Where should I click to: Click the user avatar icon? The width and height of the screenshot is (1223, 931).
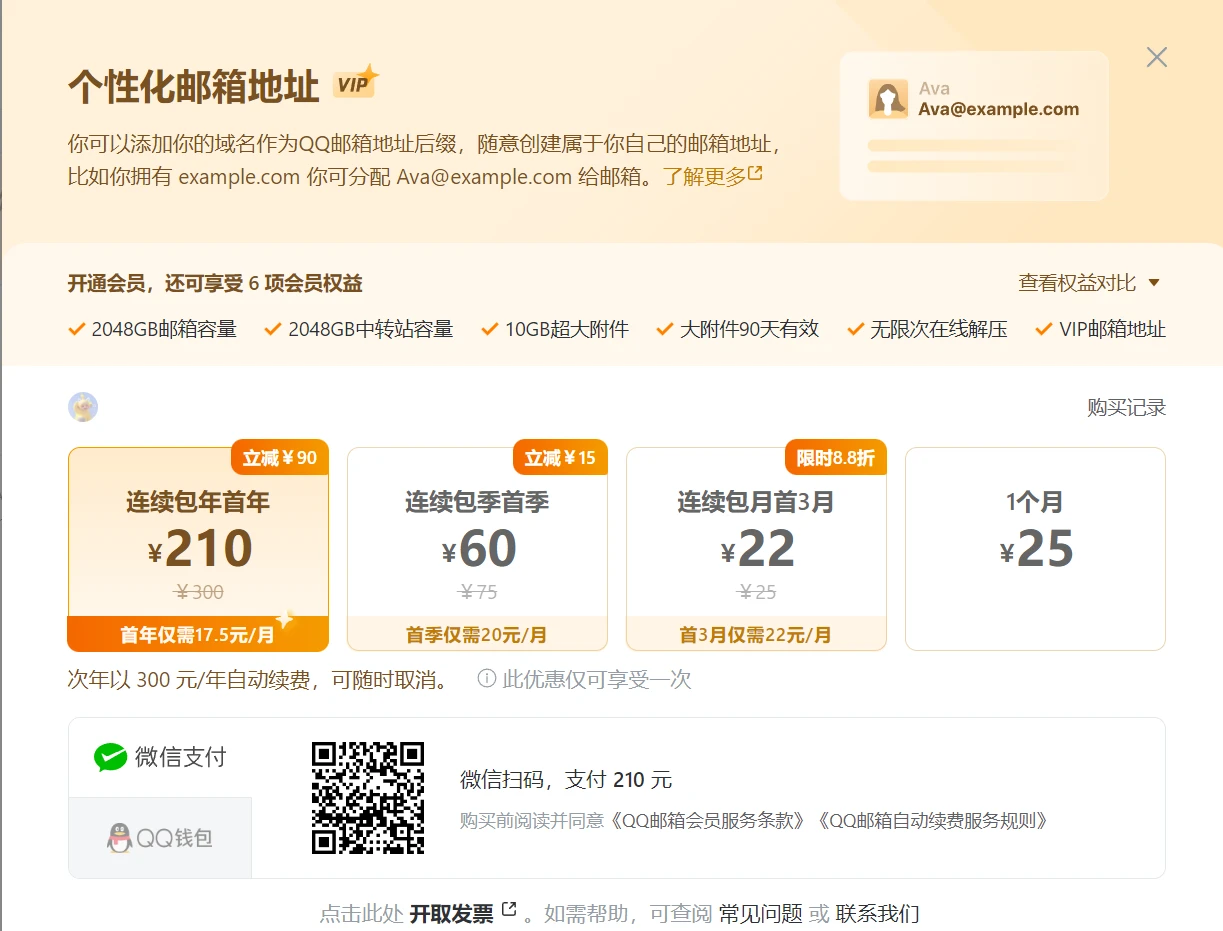pos(83,407)
